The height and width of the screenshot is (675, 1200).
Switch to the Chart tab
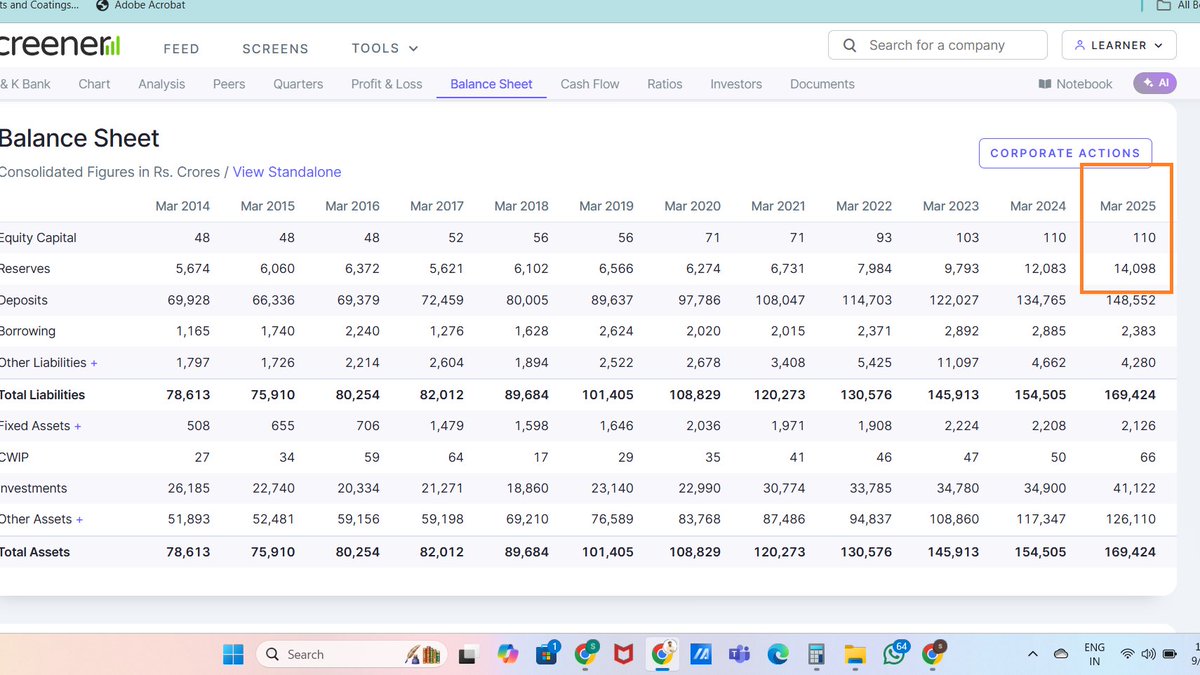pos(94,84)
